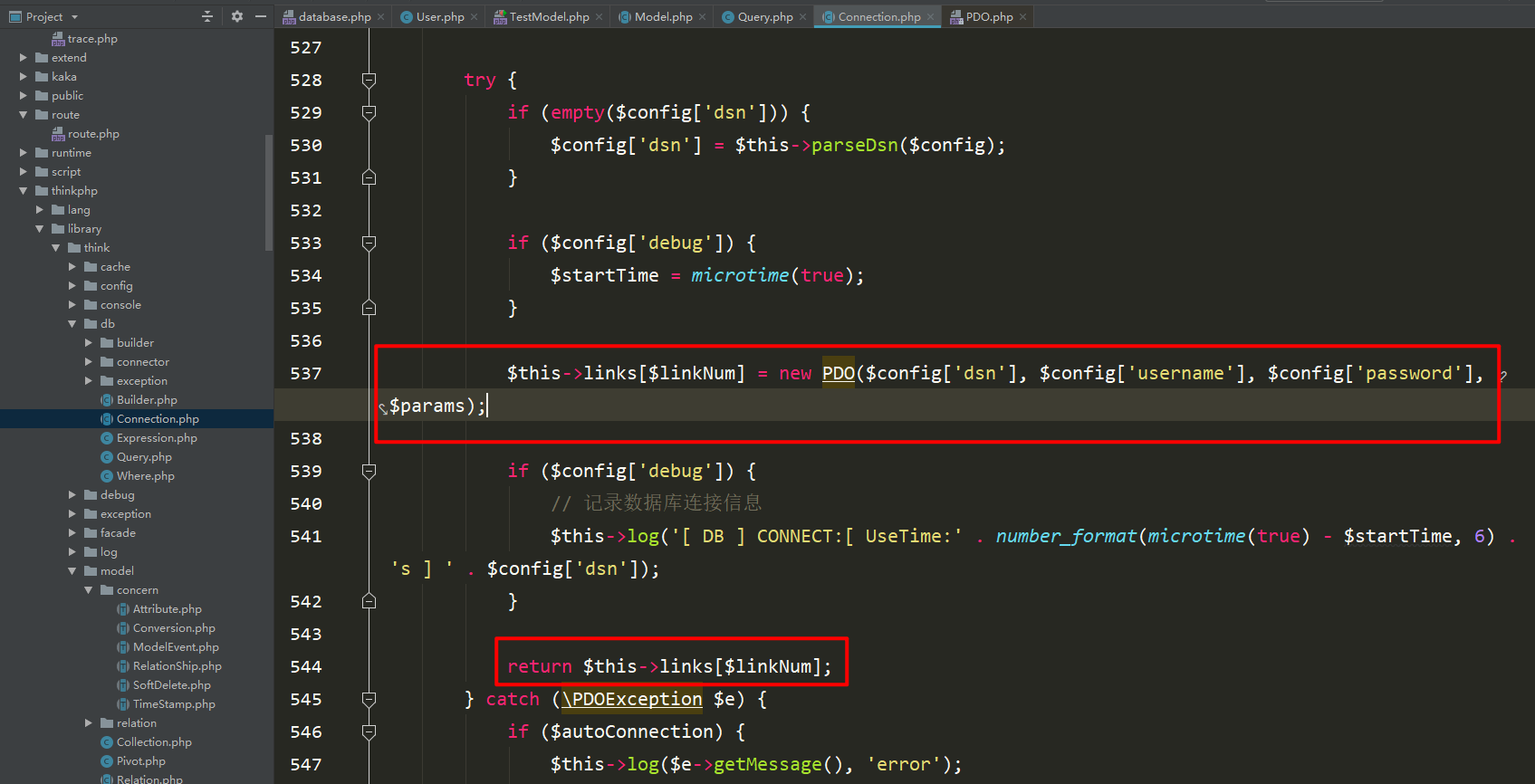Select Query.php class icon in project tree
The height and width of the screenshot is (784, 1535).
(107, 457)
